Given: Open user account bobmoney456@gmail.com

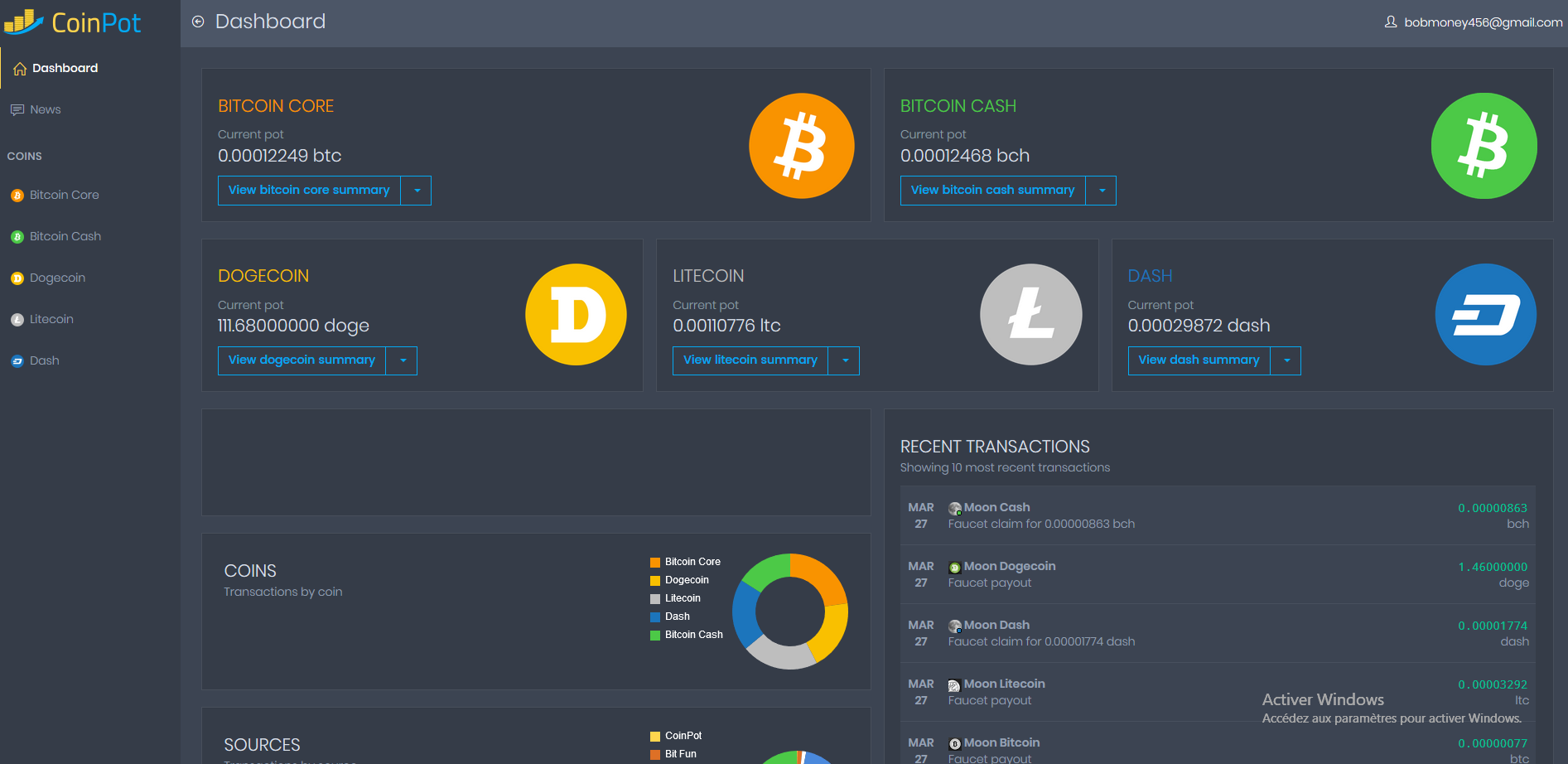Looking at the screenshot, I should (x=1483, y=22).
